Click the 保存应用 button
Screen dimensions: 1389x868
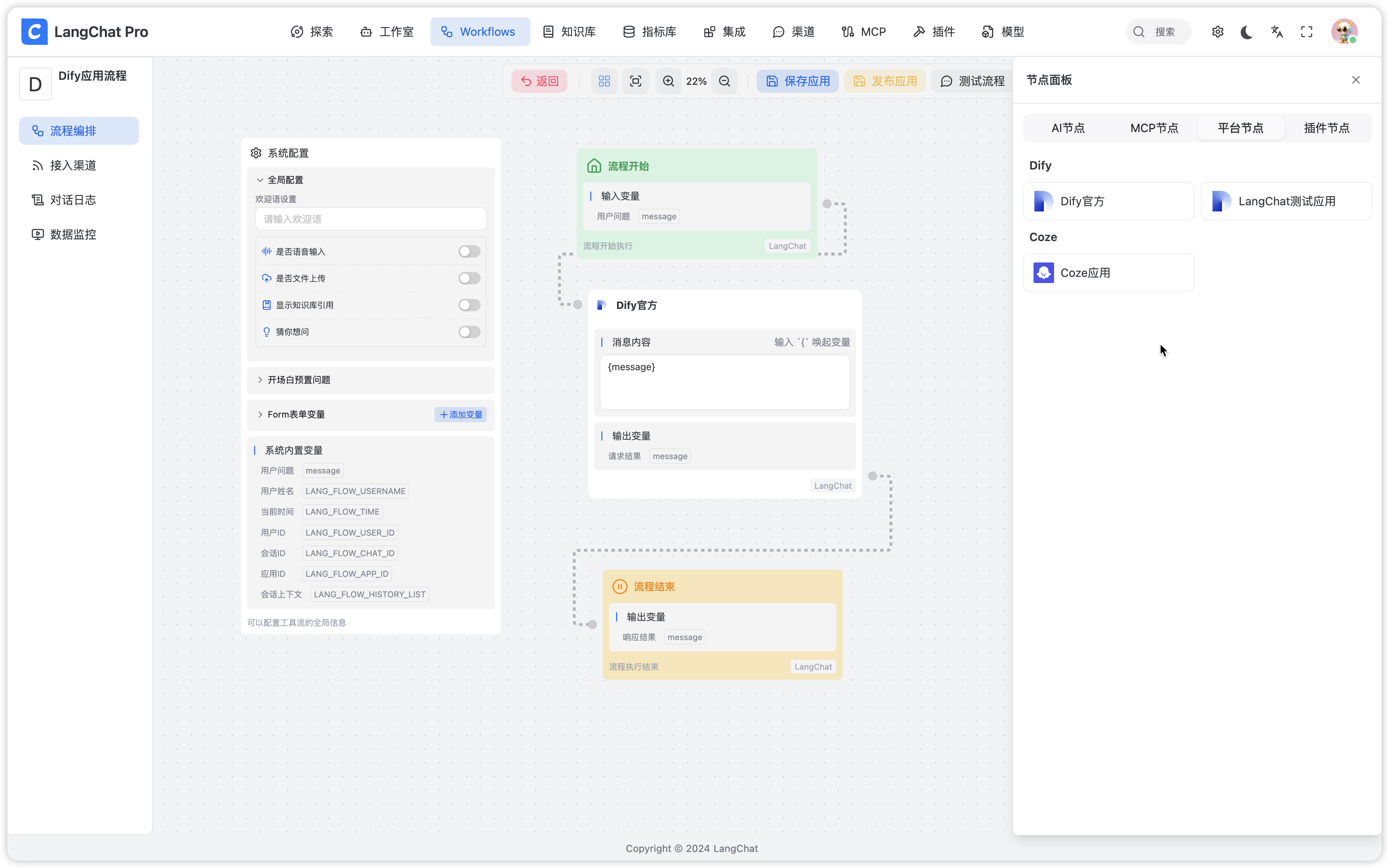797,81
